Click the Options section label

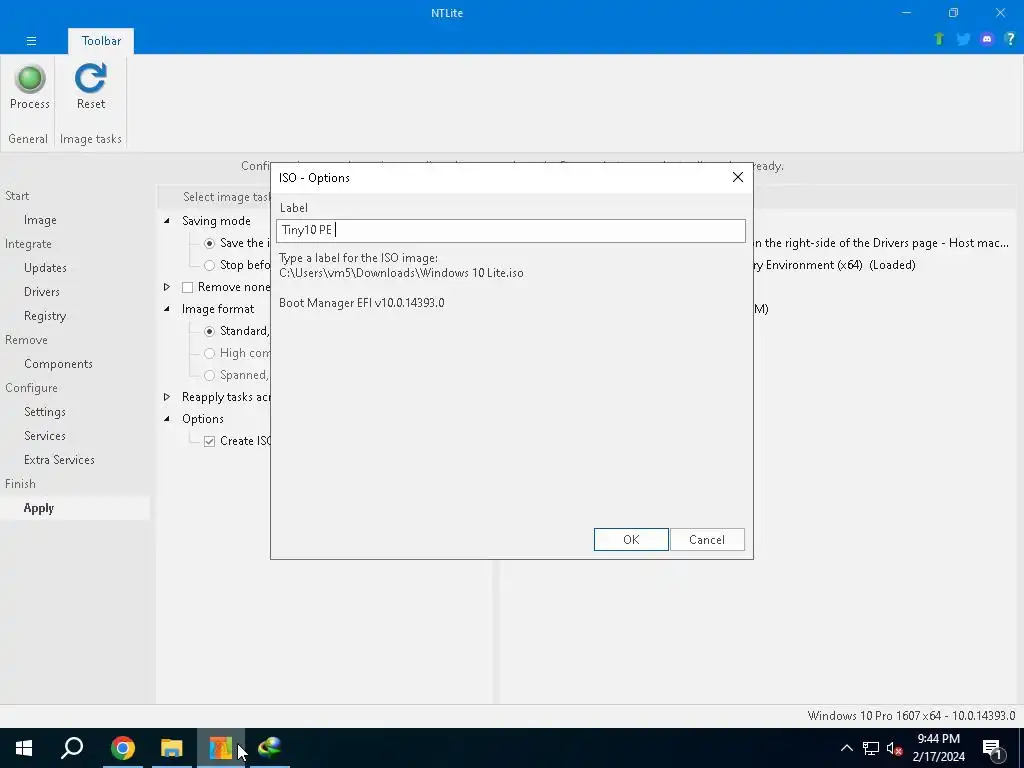[202, 419]
